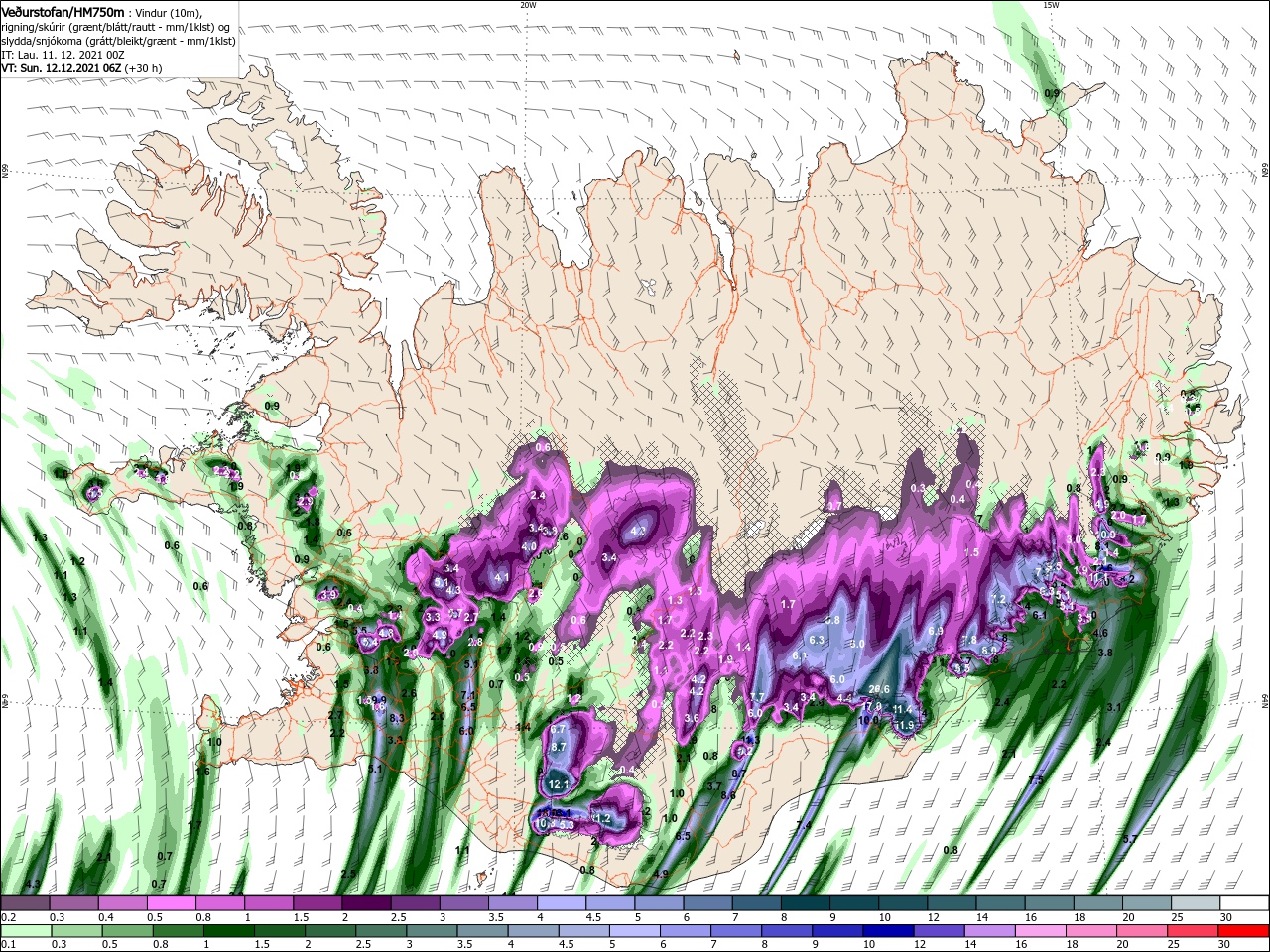Click the 6.7 value above 12.1
This screenshot has height=952, width=1270.
(558, 729)
